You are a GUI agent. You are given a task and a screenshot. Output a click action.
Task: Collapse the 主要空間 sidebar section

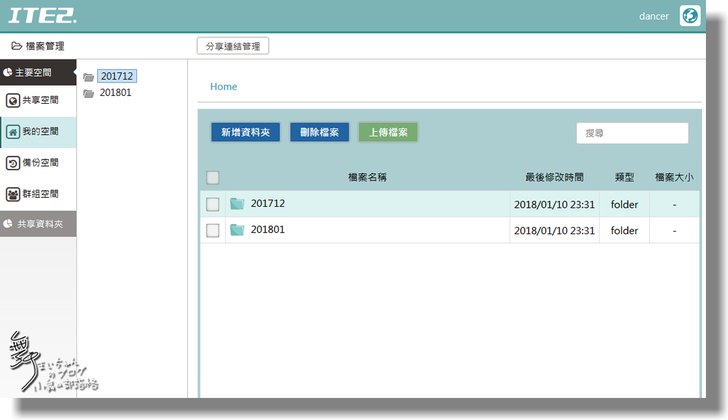pos(37,72)
